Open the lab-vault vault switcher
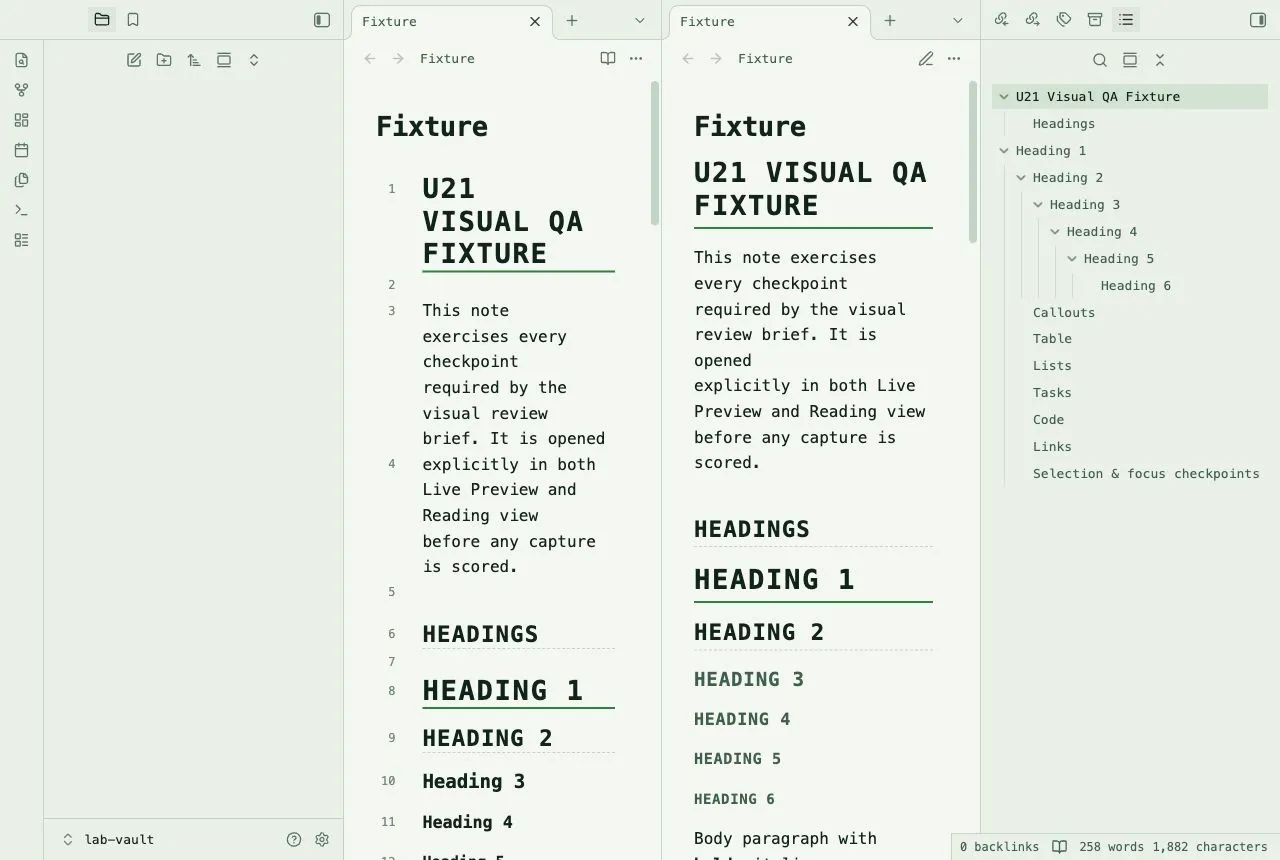The image size is (1280, 860). pyautogui.click(x=108, y=840)
